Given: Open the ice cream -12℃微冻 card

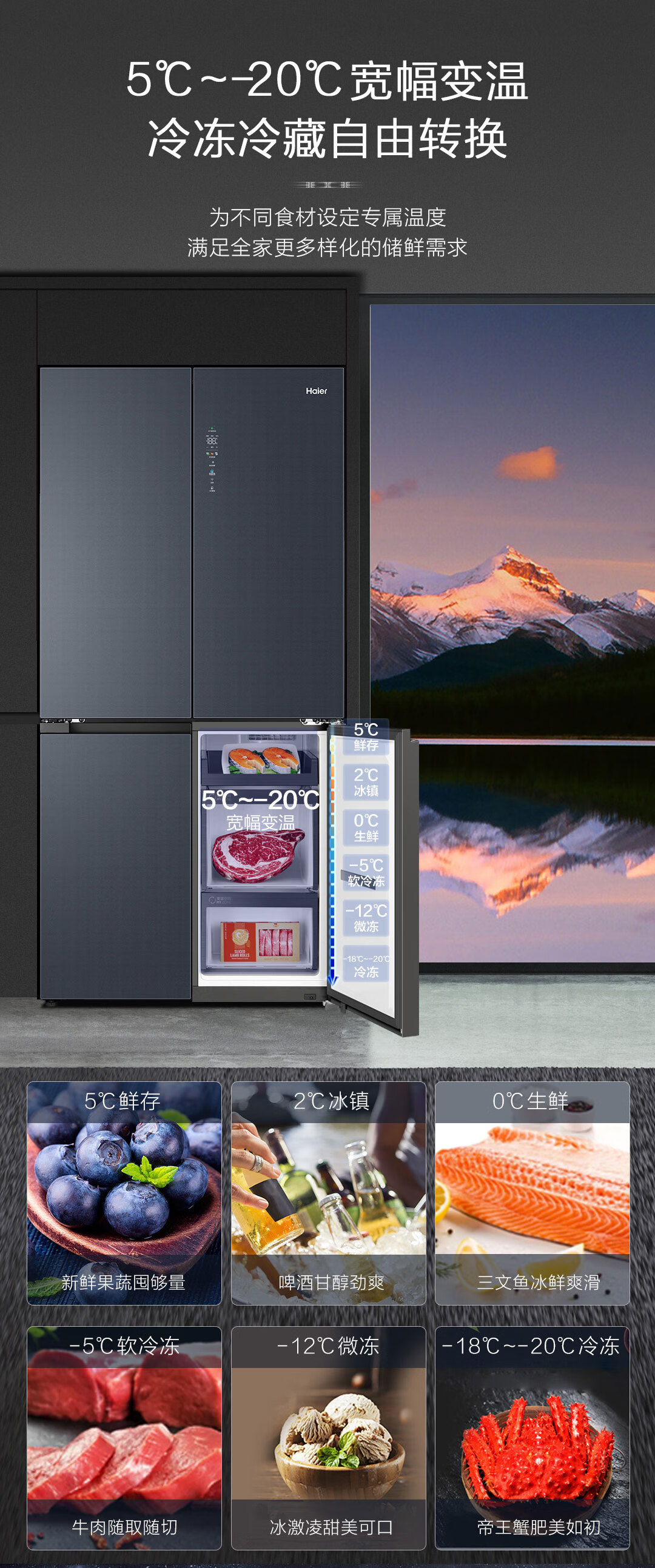Looking at the screenshot, I should 328,1437.
